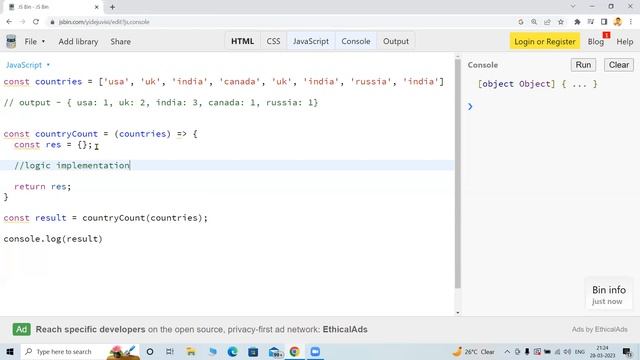Show hidden system tray icons
Image resolution: width=640 pixels, height=360 pixels.
click(x=507, y=351)
